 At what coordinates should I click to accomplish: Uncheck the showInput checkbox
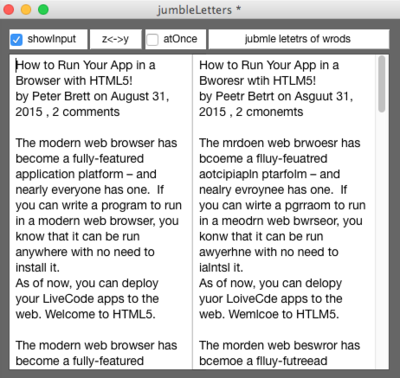[x=16, y=39]
